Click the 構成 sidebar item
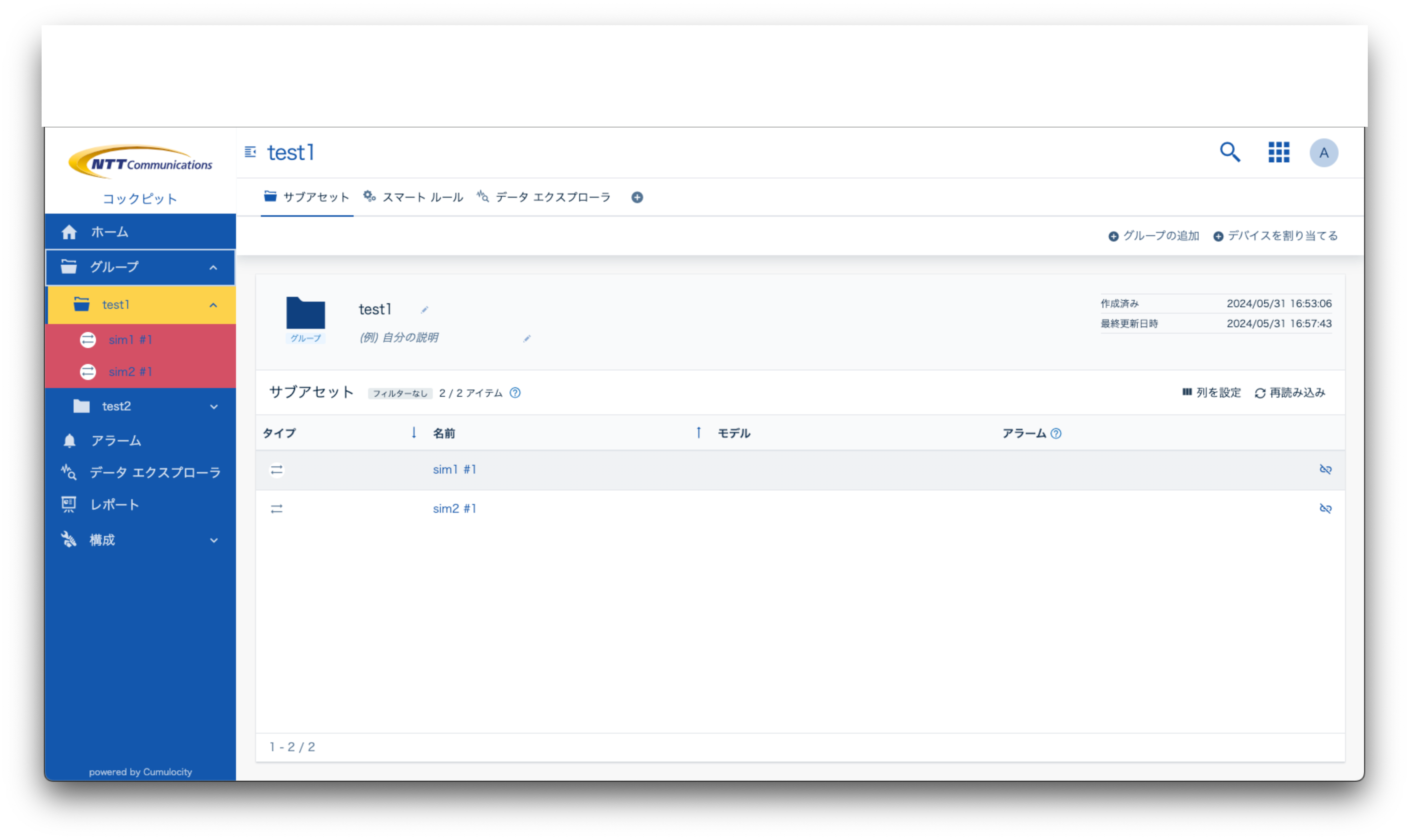Viewport: 1409px width, 840px height. click(x=140, y=540)
